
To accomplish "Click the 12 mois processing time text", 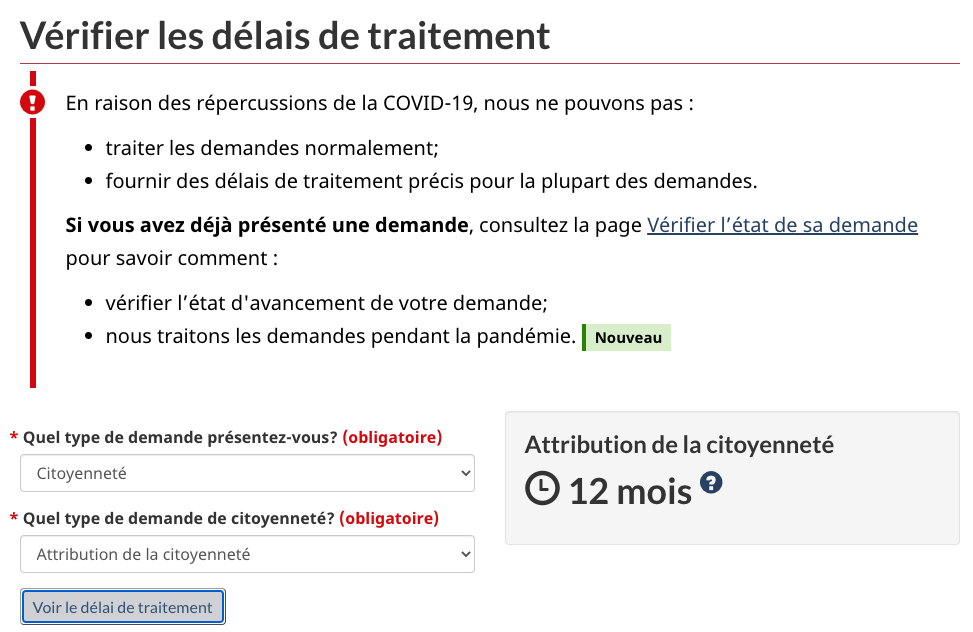I will pyautogui.click(x=630, y=491).
